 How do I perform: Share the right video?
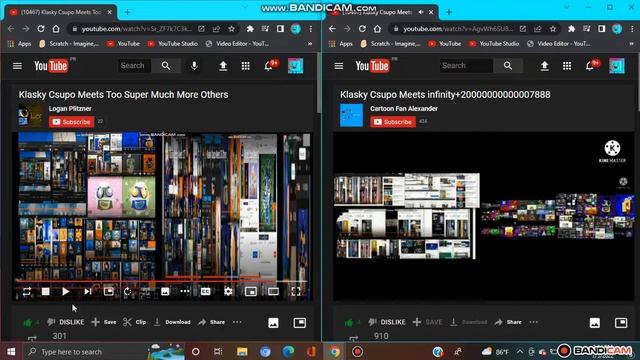pos(508,322)
